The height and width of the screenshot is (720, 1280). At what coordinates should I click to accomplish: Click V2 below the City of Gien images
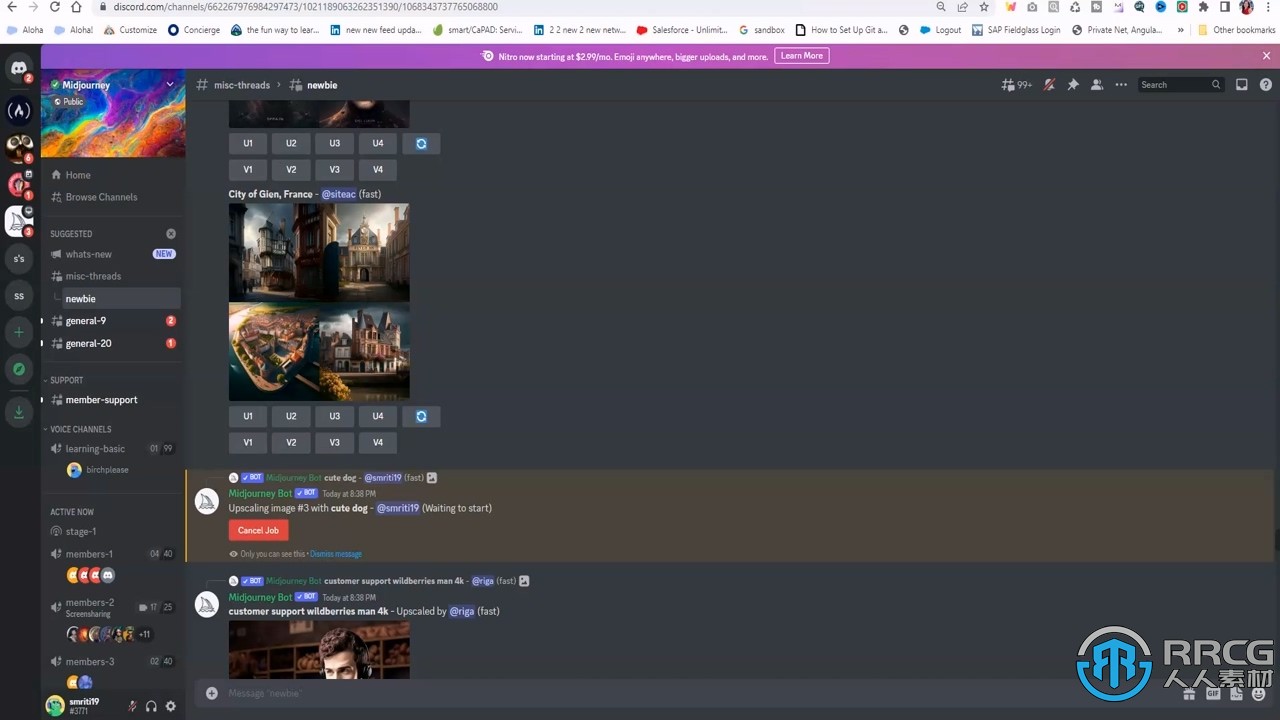point(291,442)
